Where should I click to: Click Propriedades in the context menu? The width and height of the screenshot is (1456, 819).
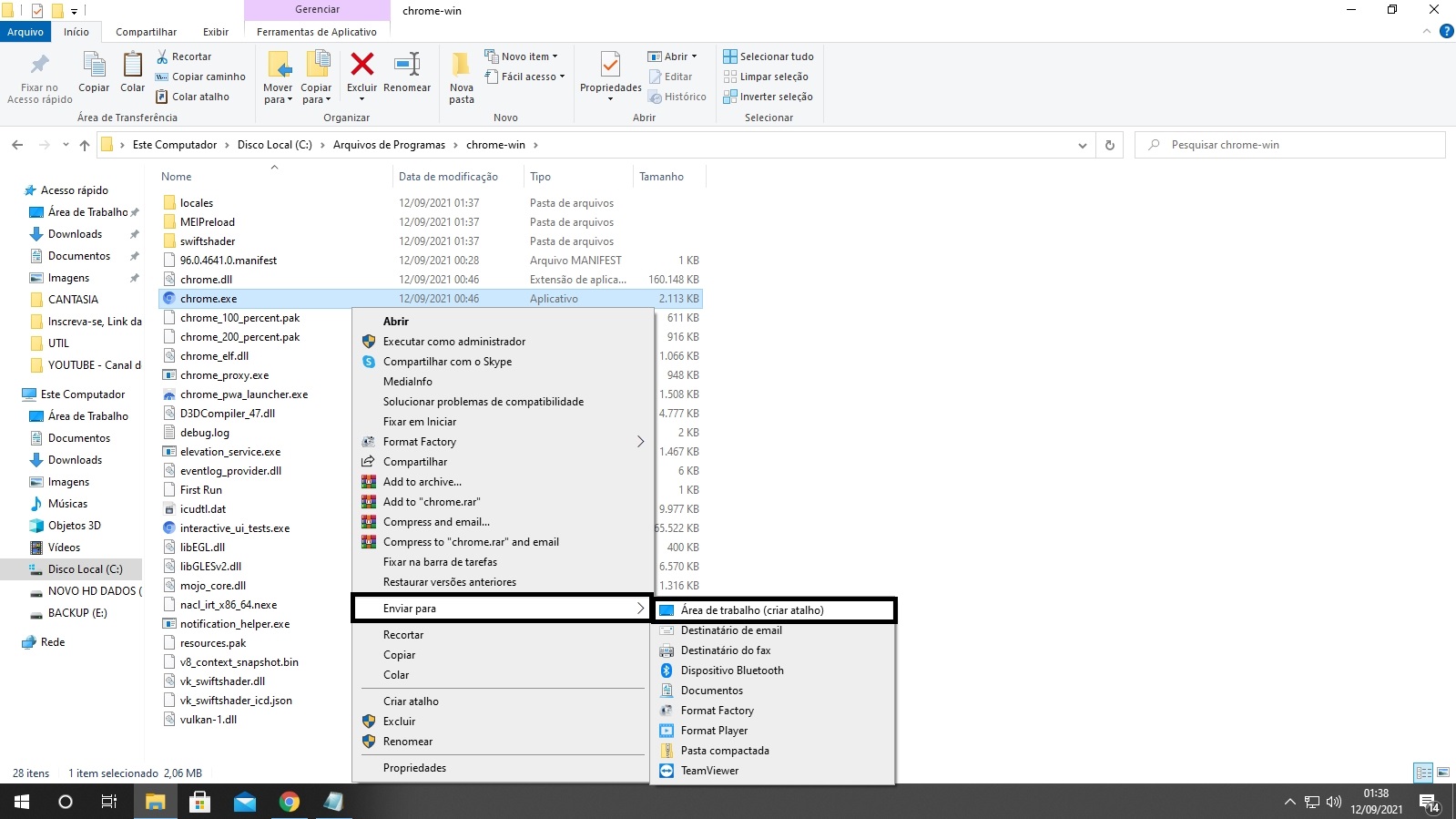pos(414,768)
